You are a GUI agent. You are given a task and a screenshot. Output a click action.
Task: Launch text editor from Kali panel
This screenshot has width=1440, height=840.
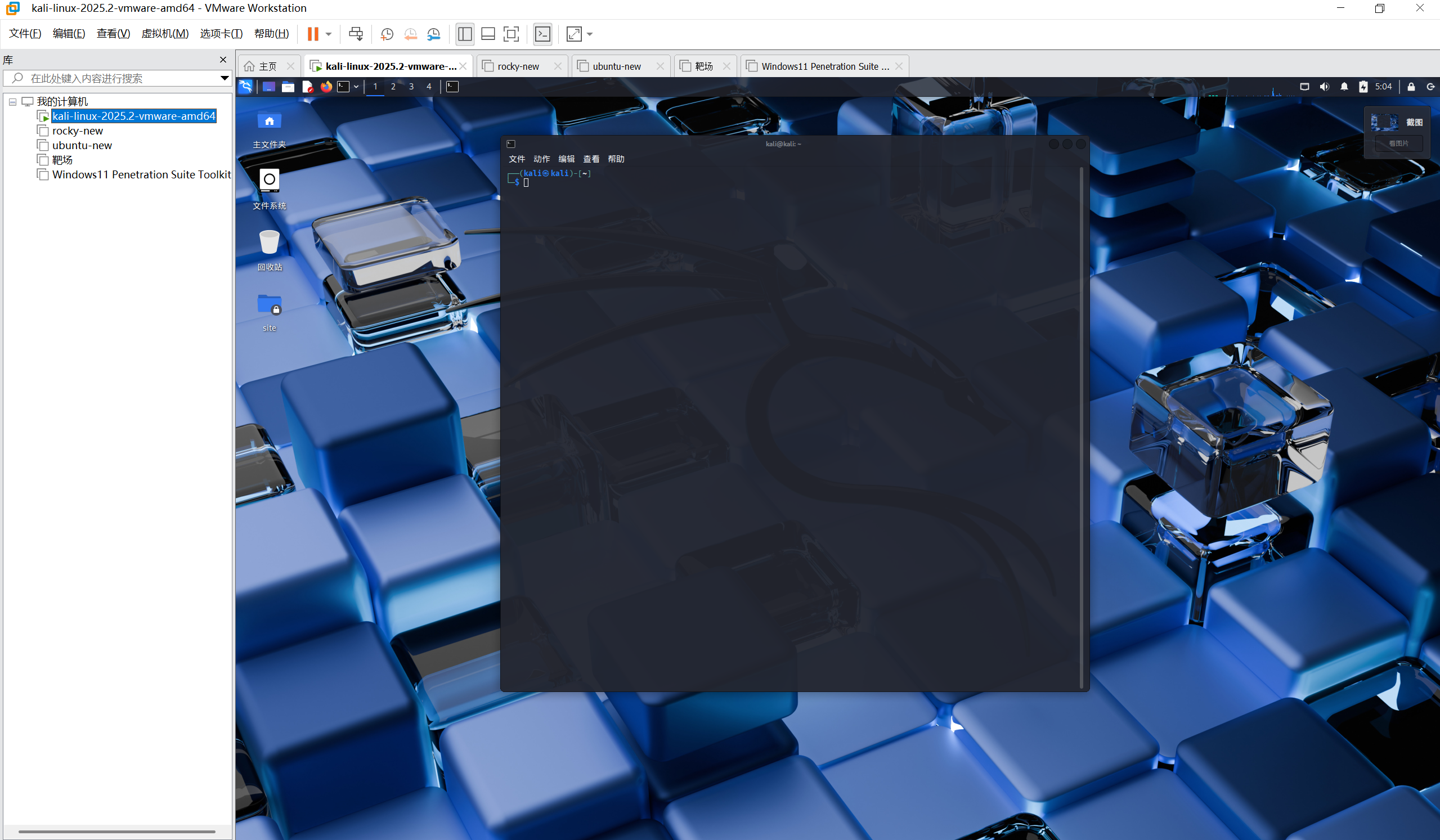[x=307, y=87]
